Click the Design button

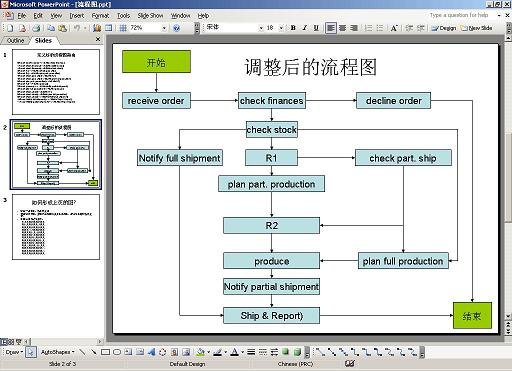(444, 28)
